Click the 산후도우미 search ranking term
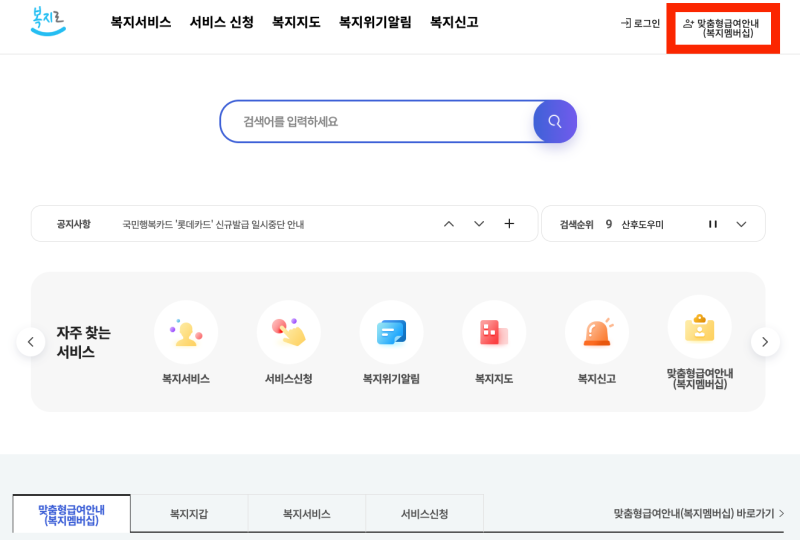Image resolution: width=800 pixels, height=540 pixels. click(642, 225)
